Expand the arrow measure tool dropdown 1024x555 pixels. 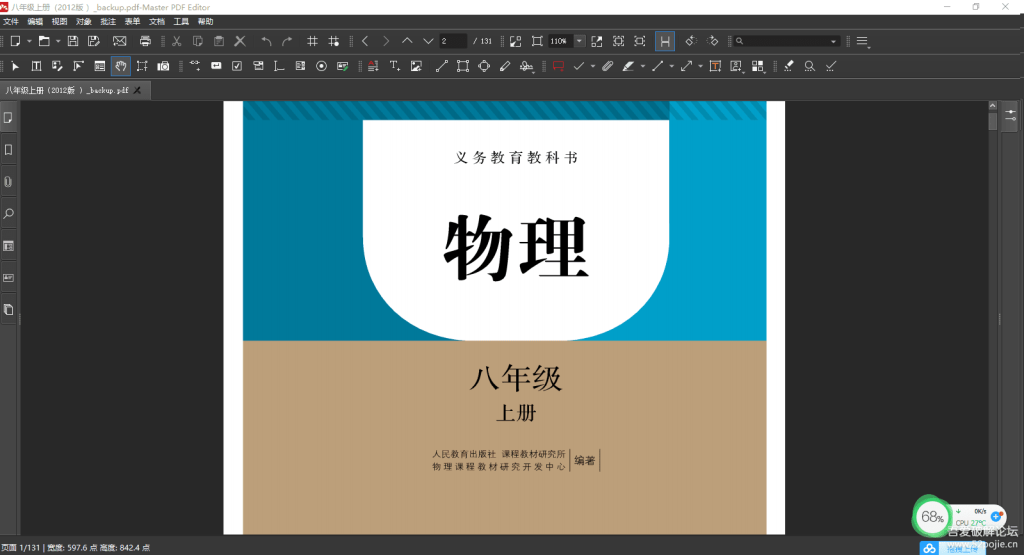[x=700, y=66]
